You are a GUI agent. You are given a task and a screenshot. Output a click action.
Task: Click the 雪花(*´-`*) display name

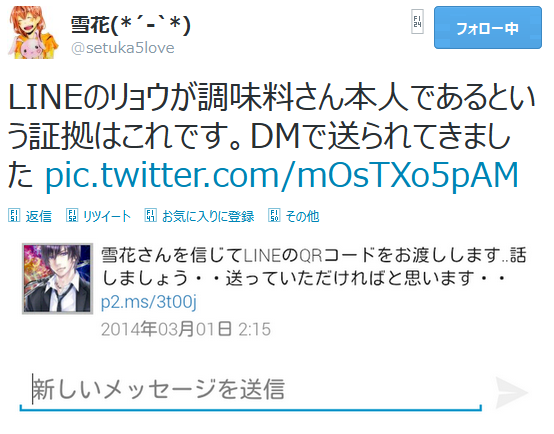[x=130, y=25]
